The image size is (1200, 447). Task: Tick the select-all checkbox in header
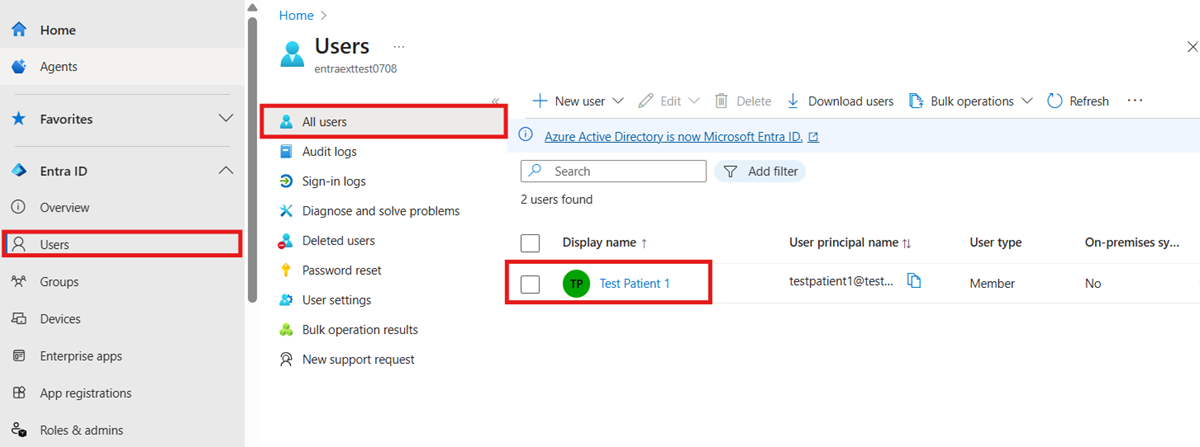(x=531, y=243)
